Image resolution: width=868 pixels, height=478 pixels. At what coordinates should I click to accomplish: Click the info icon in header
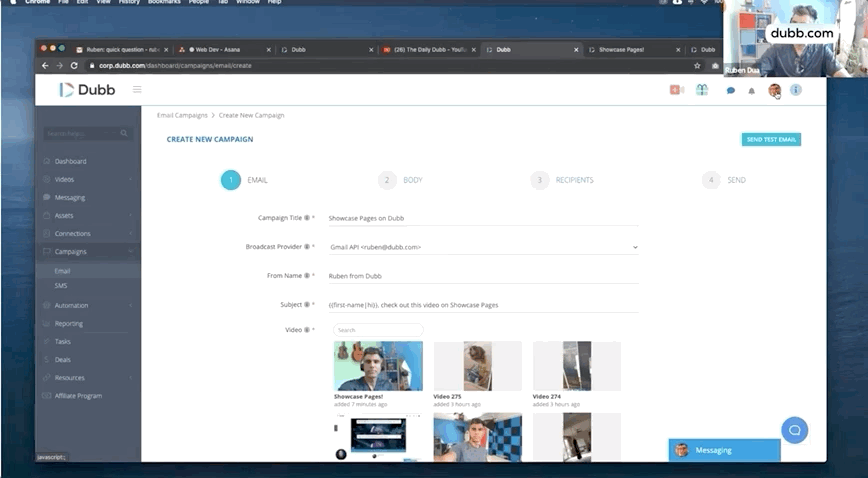coord(795,90)
